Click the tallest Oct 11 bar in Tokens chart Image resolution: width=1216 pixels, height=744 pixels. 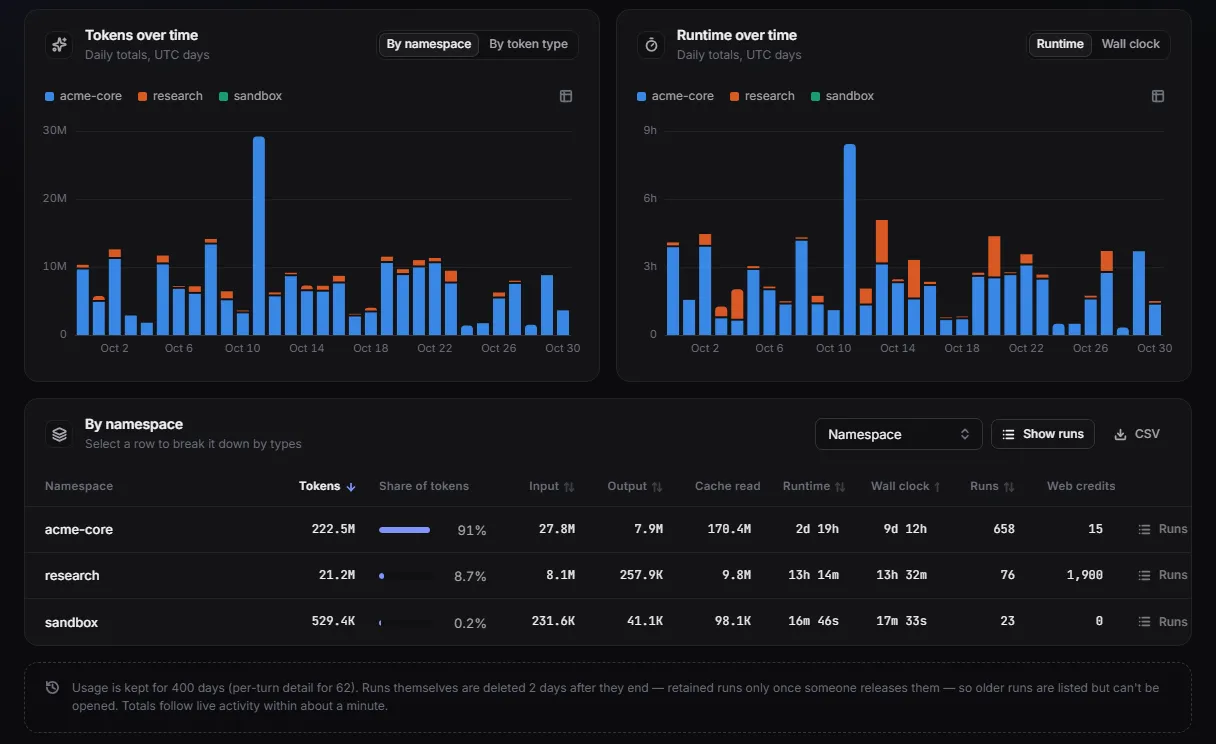[259, 235]
